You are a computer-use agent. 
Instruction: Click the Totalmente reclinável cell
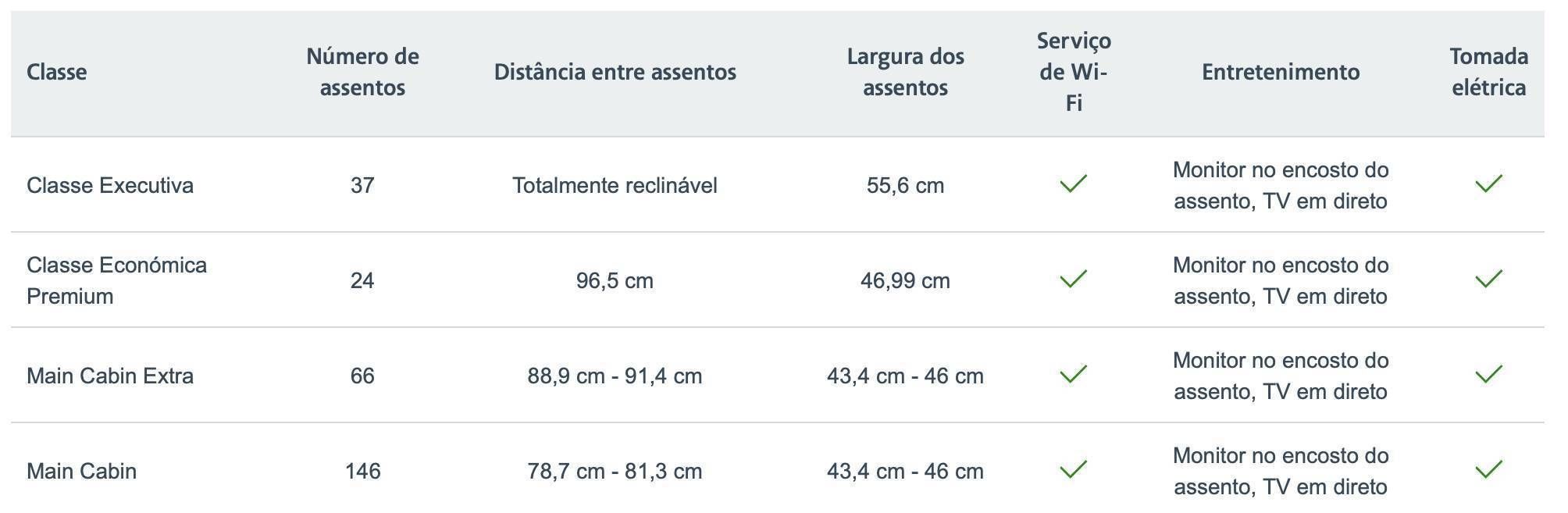click(615, 185)
